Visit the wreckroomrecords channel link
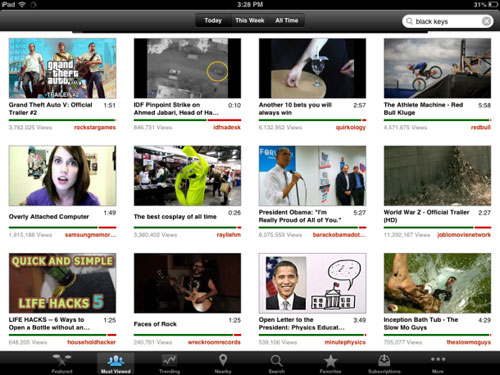 coord(214,342)
